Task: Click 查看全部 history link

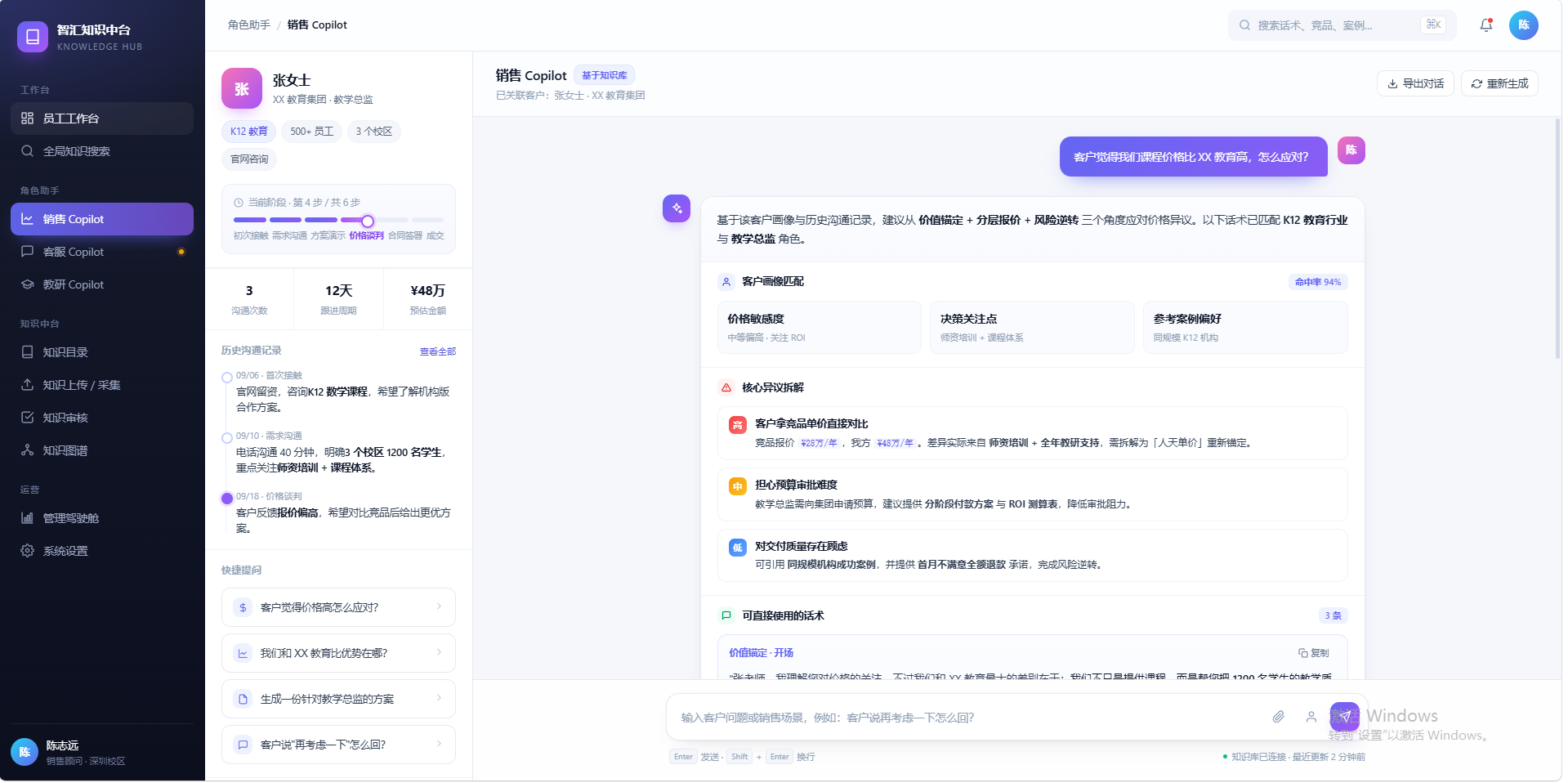Action: [438, 351]
